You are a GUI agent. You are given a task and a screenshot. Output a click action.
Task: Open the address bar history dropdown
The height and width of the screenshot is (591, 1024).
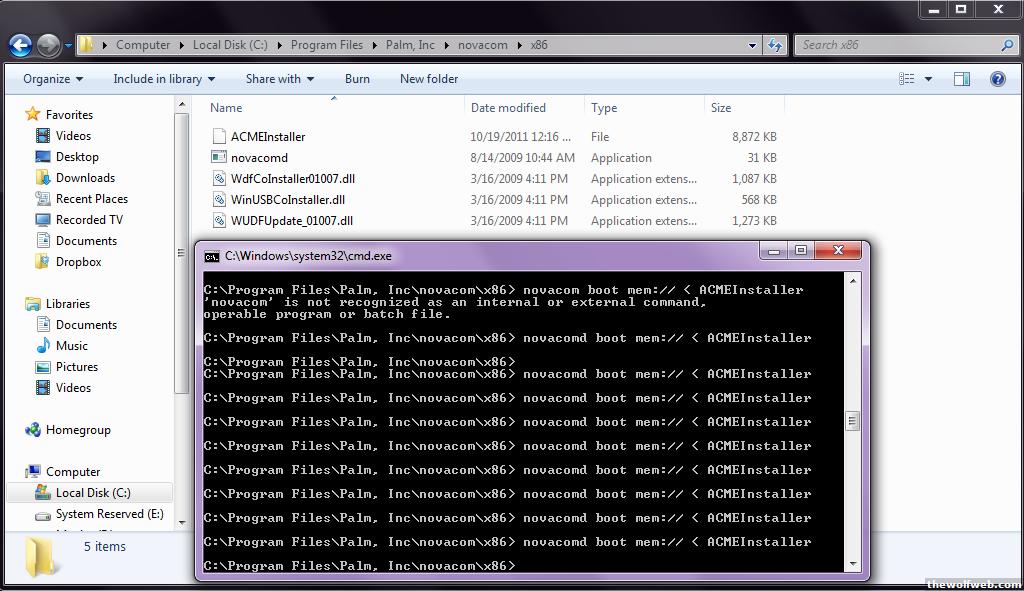[752, 45]
